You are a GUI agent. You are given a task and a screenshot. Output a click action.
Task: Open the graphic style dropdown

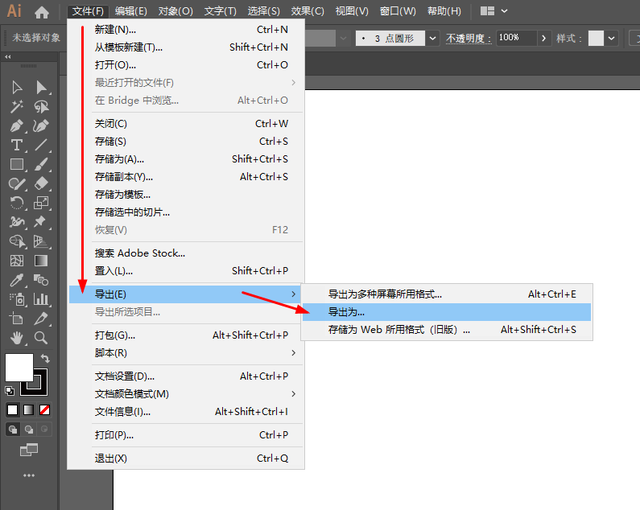coord(611,38)
